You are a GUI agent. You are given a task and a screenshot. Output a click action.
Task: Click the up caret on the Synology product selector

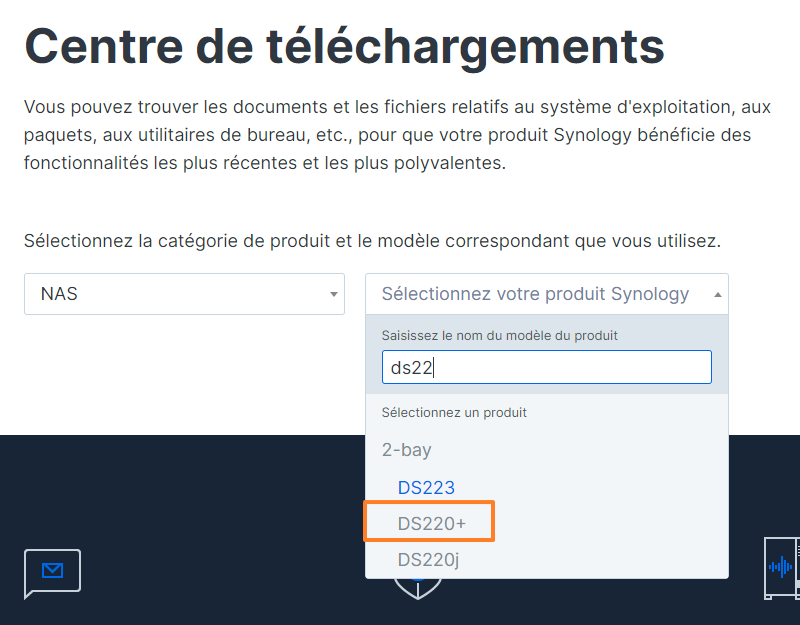[718, 293]
